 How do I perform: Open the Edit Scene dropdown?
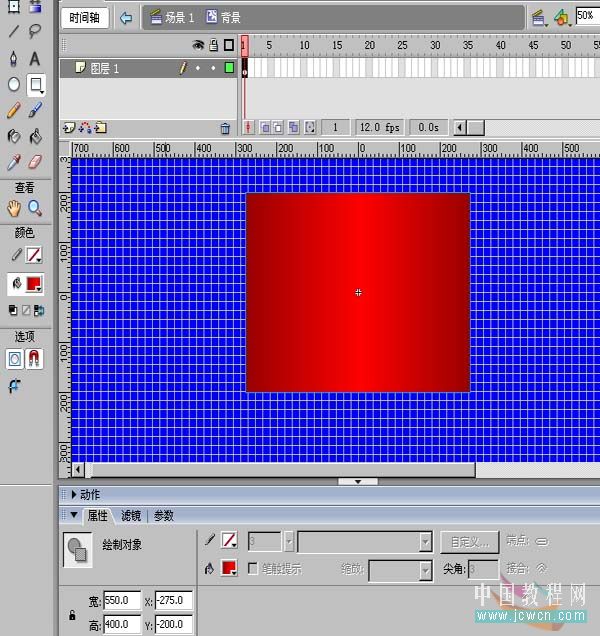click(538, 17)
